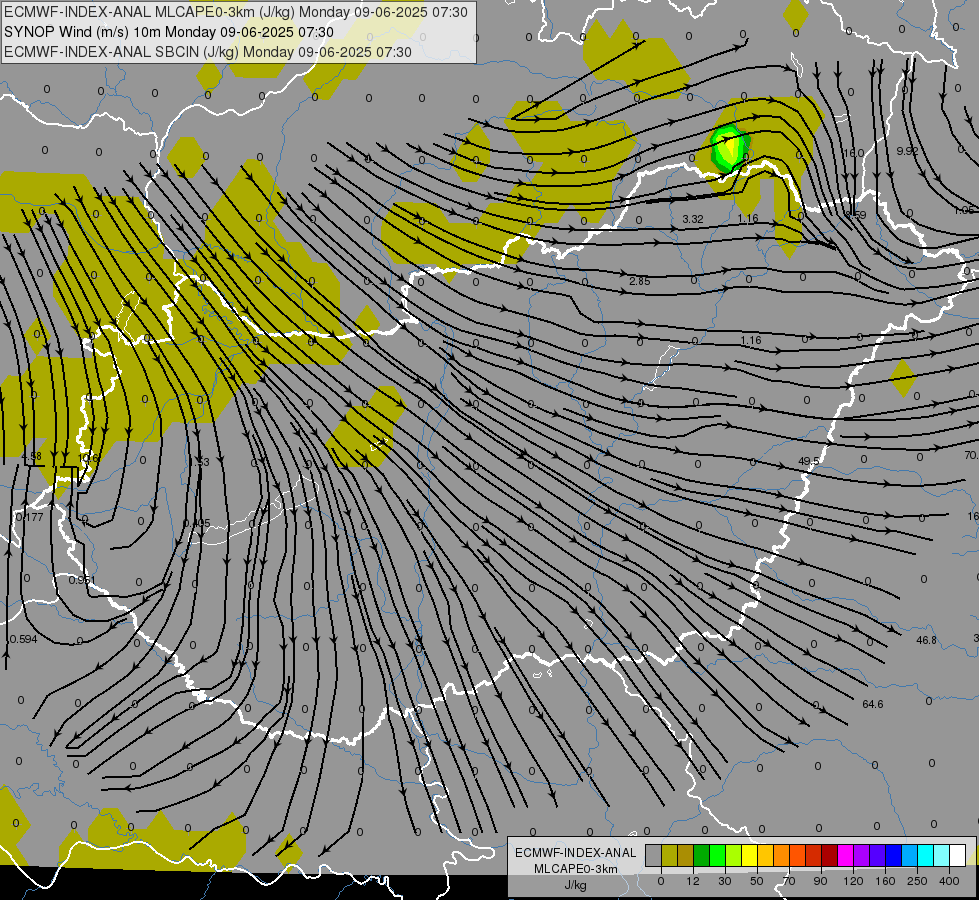Click the legend scale value '12'
This screenshot has height=900, width=979.
693,881
